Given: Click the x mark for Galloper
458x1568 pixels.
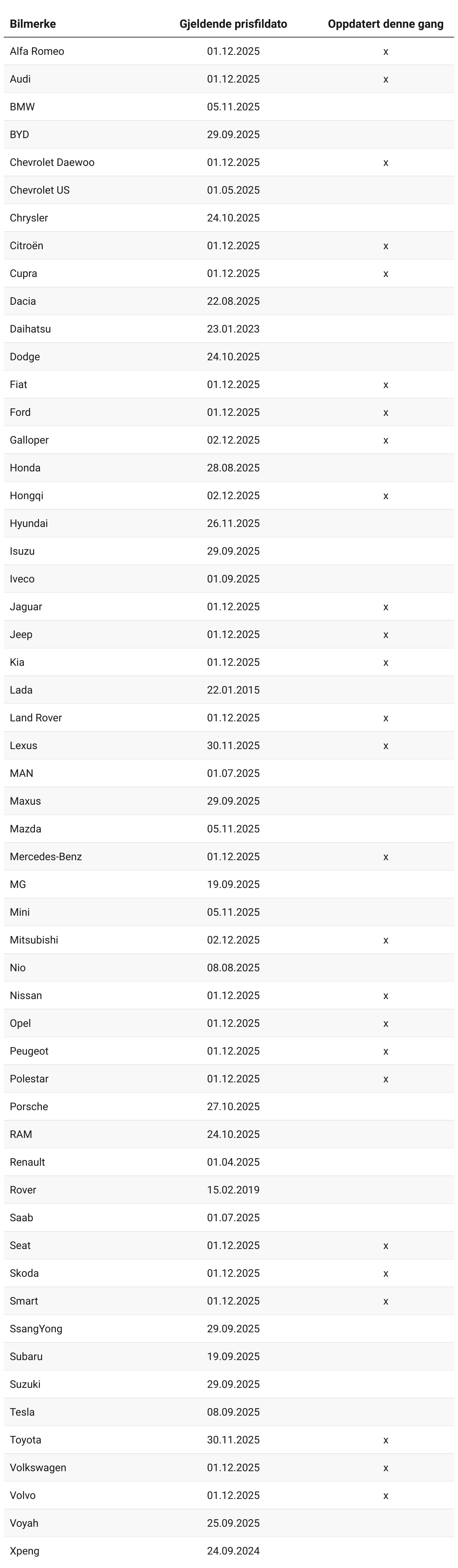Looking at the screenshot, I should point(386,440).
